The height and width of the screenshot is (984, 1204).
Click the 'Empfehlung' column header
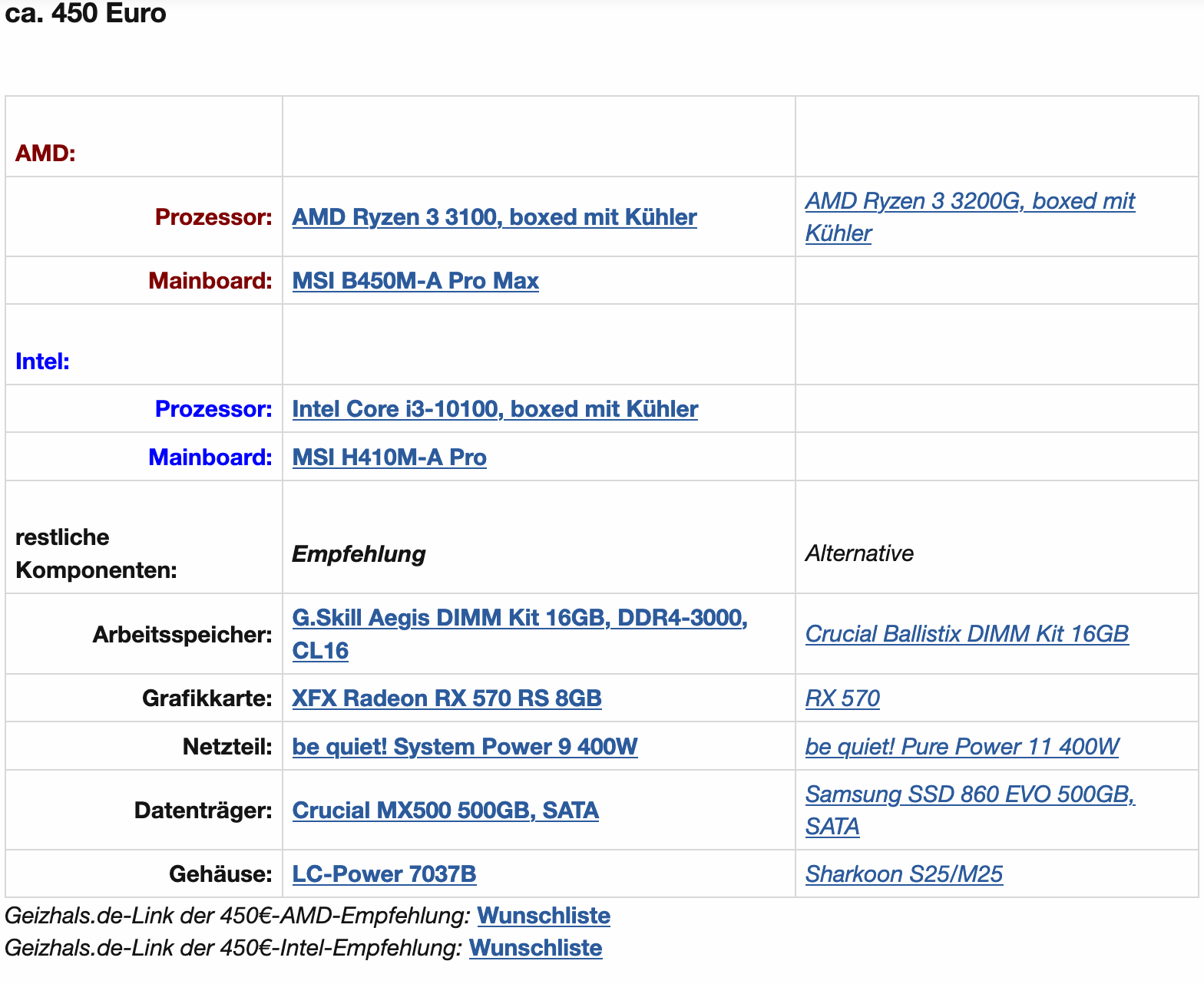pyautogui.click(x=359, y=554)
